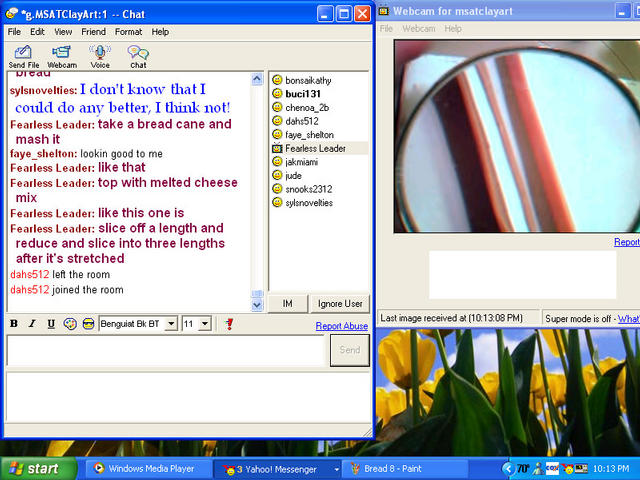Open File menu in Webcam window

(x=386, y=29)
